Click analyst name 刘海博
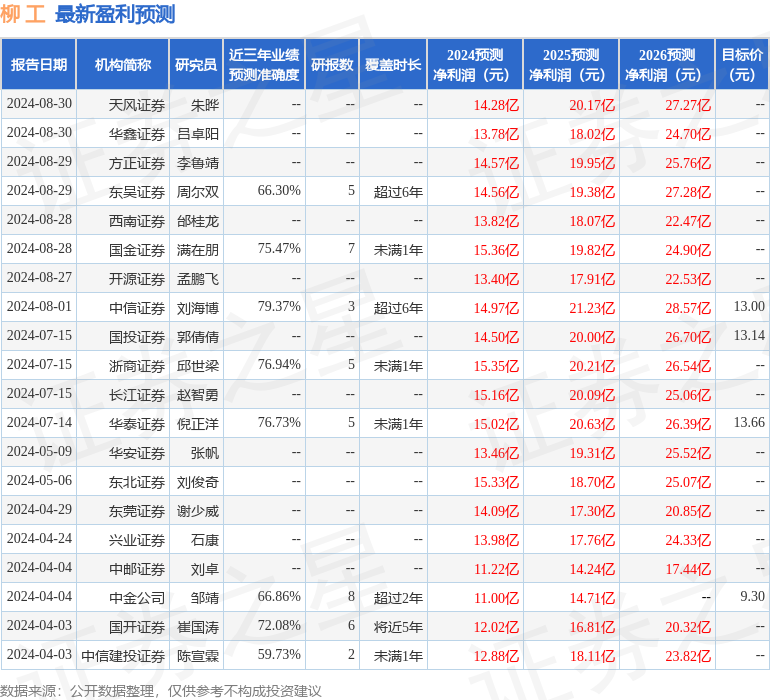This screenshot has width=770, height=700. (x=198, y=308)
